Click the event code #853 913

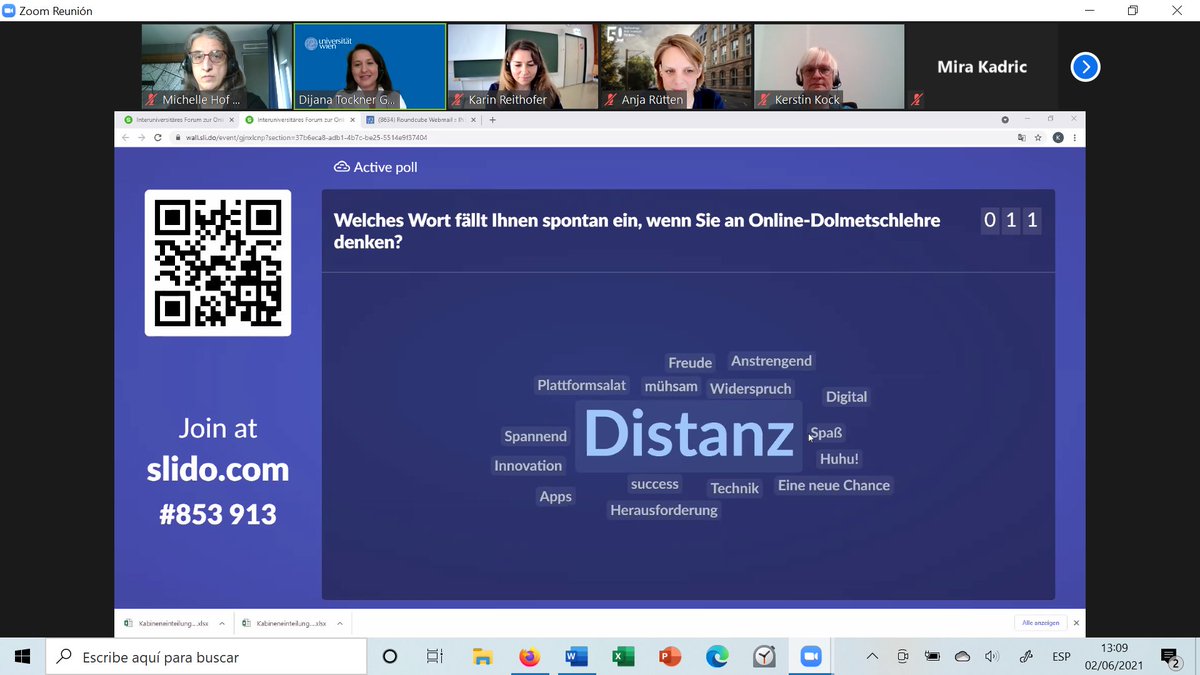click(218, 514)
